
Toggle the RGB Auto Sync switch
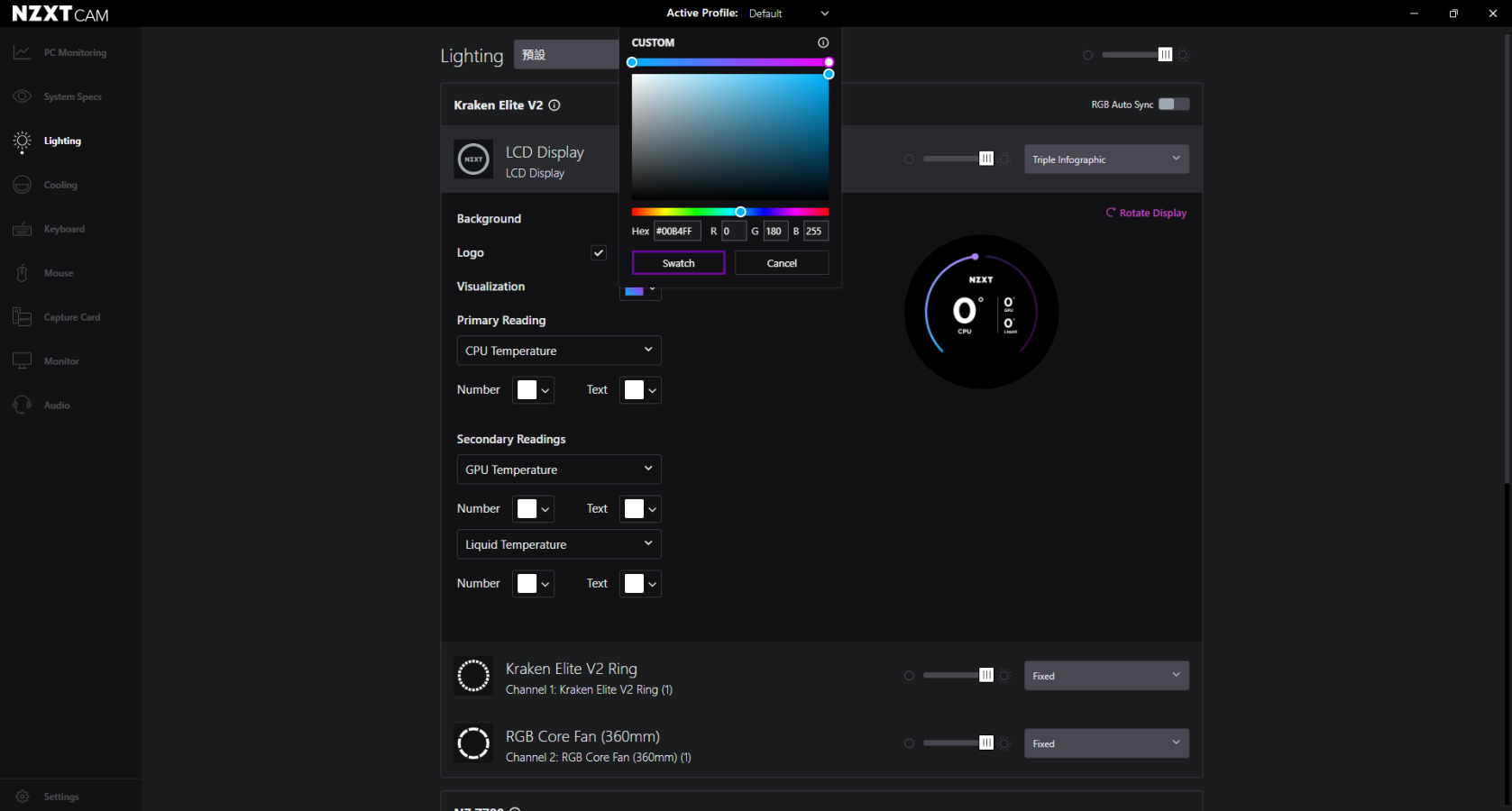1173,105
